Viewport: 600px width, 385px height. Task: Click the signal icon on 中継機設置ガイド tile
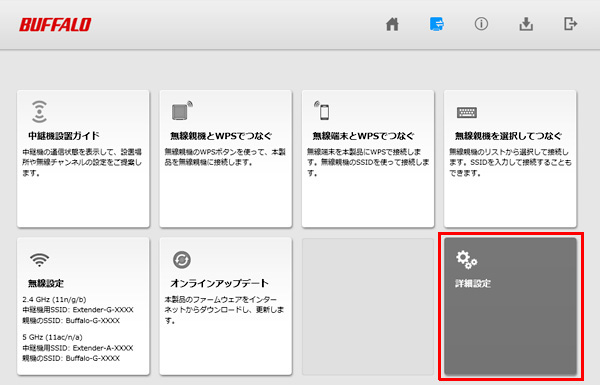pos(39,111)
